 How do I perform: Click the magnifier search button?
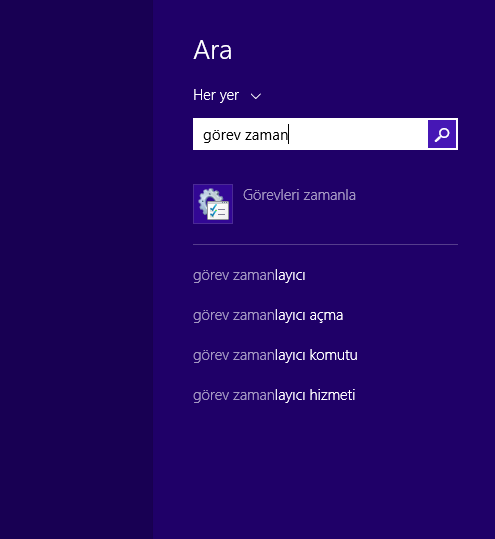click(x=442, y=134)
